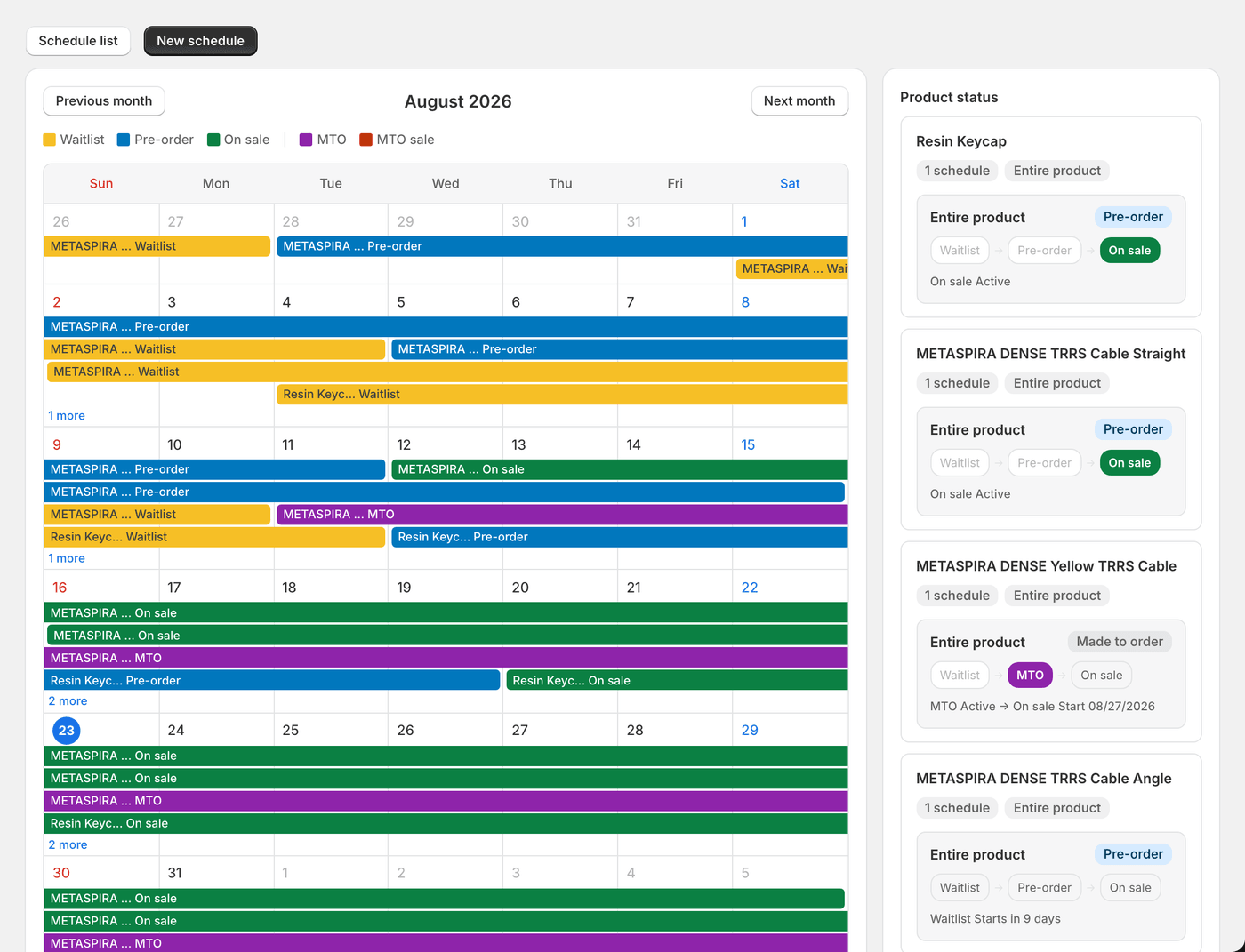Click the yellow Waitlist legend swatch
The height and width of the screenshot is (952, 1245).
50,140
